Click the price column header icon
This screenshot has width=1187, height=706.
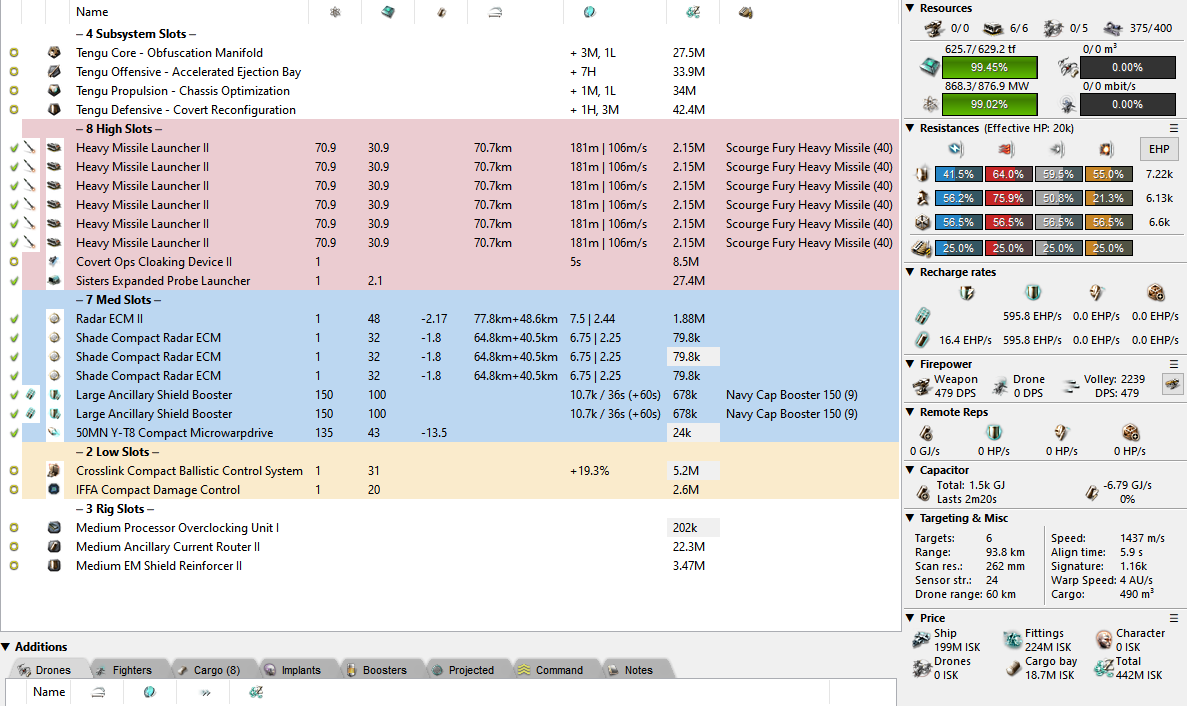(x=692, y=12)
